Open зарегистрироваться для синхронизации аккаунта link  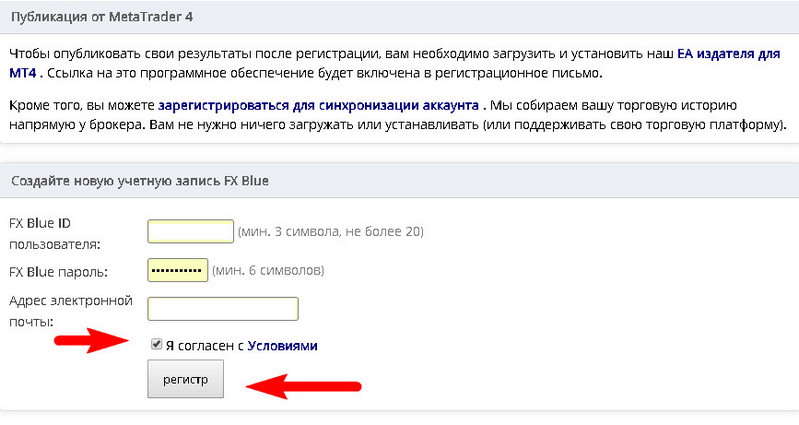click(318, 105)
